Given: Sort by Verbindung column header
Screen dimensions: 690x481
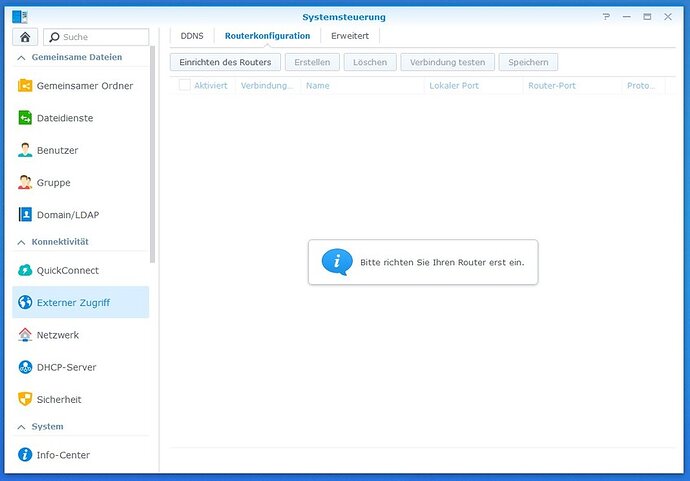Looking at the screenshot, I should [268, 85].
